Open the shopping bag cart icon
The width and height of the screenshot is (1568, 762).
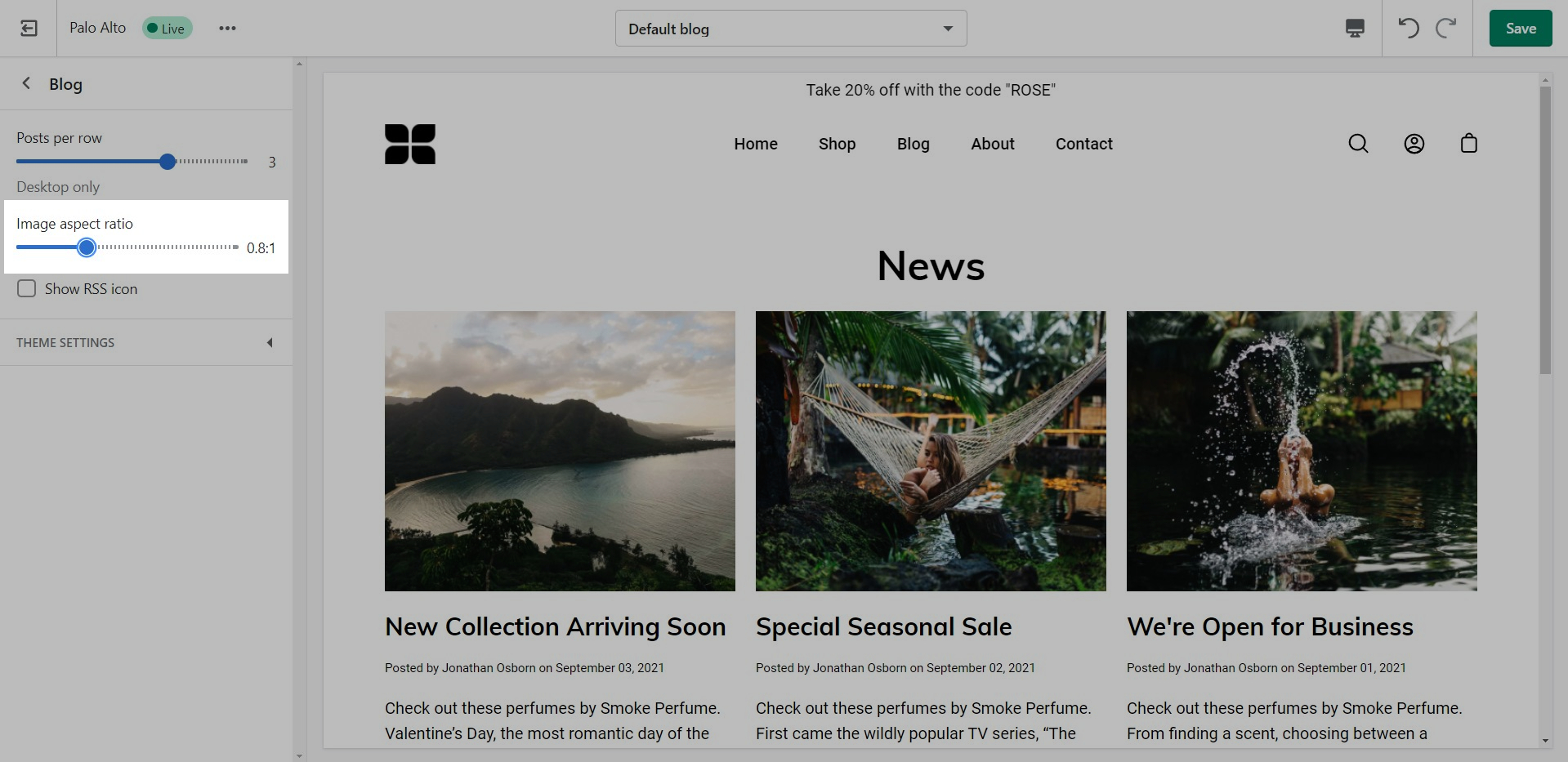click(1468, 144)
